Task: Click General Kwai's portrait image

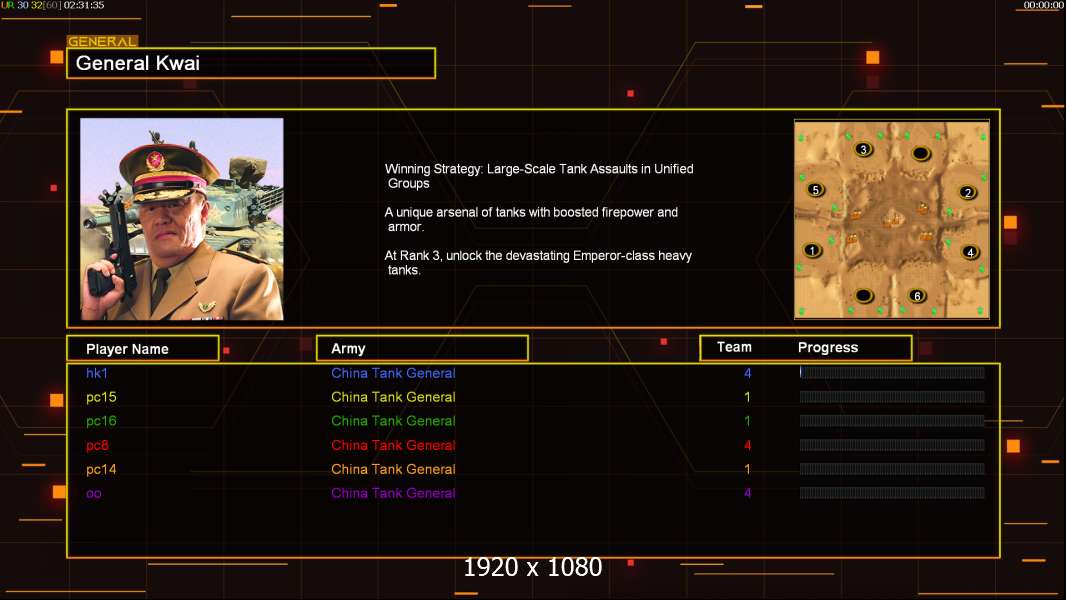Action: coord(182,219)
